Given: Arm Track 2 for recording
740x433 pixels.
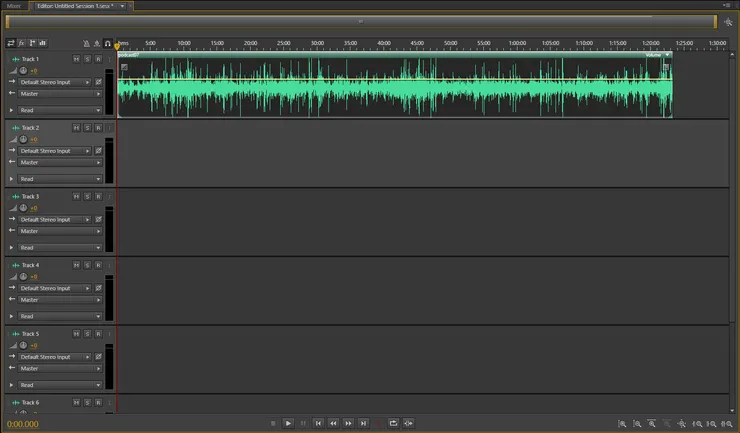Looking at the screenshot, I should pyautogui.click(x=98, y=128).
